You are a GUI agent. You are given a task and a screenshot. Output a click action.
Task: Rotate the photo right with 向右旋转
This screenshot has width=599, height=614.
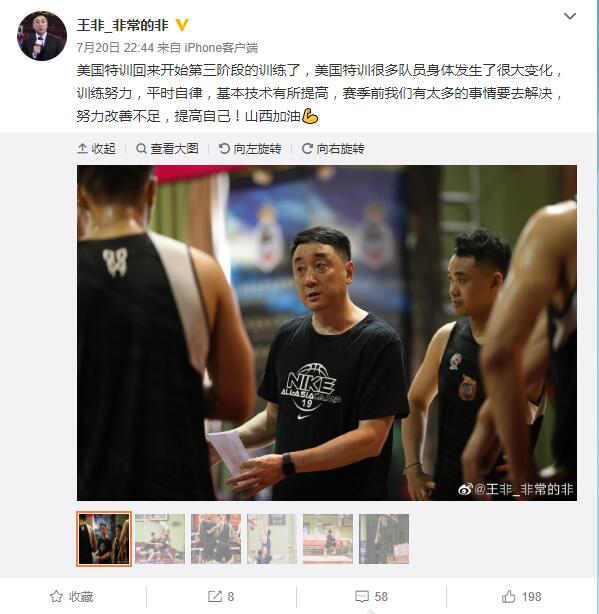(333, 148)
